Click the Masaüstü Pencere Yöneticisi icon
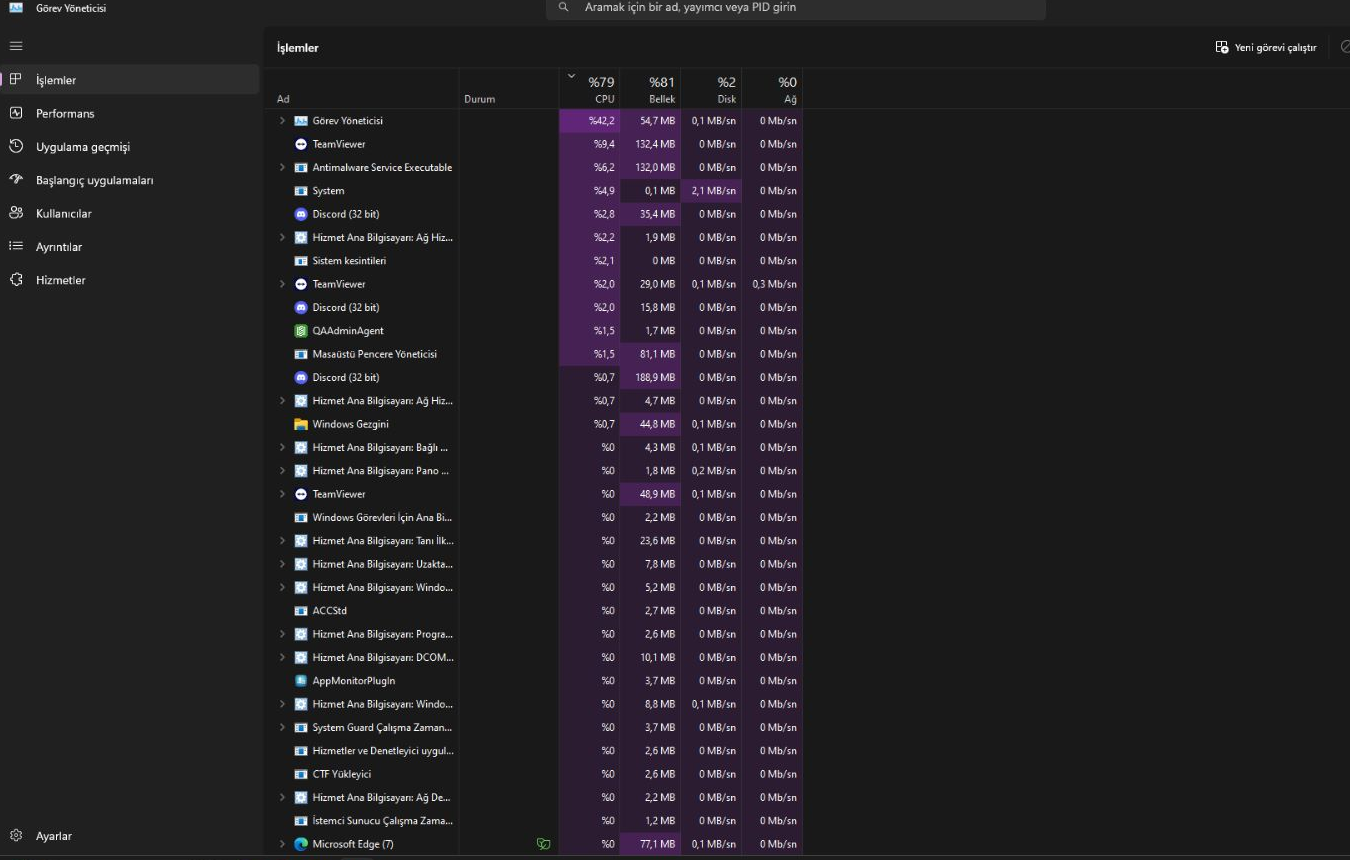This screenshot has height=860, width=1350. [301, 354]
